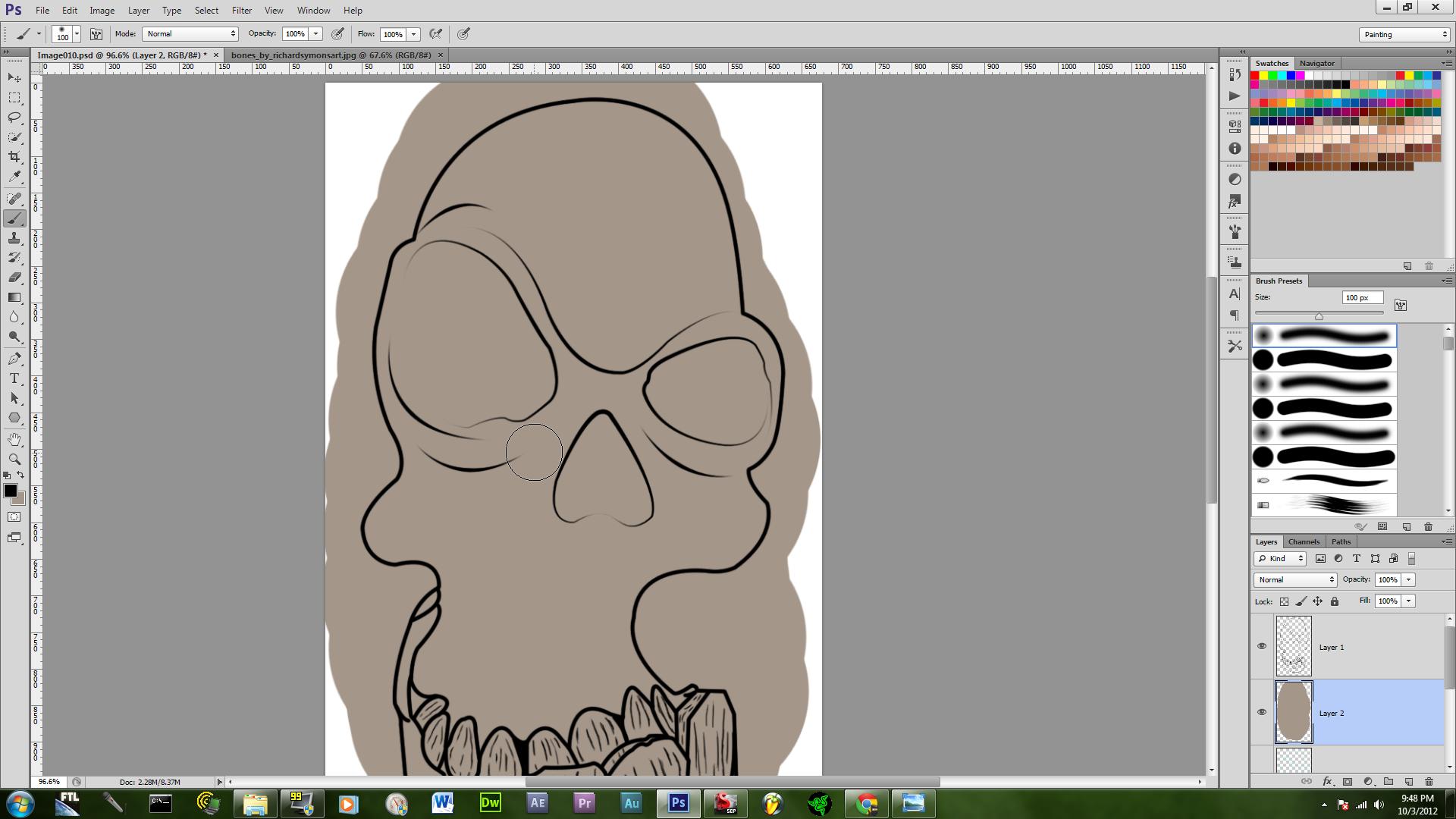
Task: Toggle pressure for size in options bar
Action: pos(464,34)
